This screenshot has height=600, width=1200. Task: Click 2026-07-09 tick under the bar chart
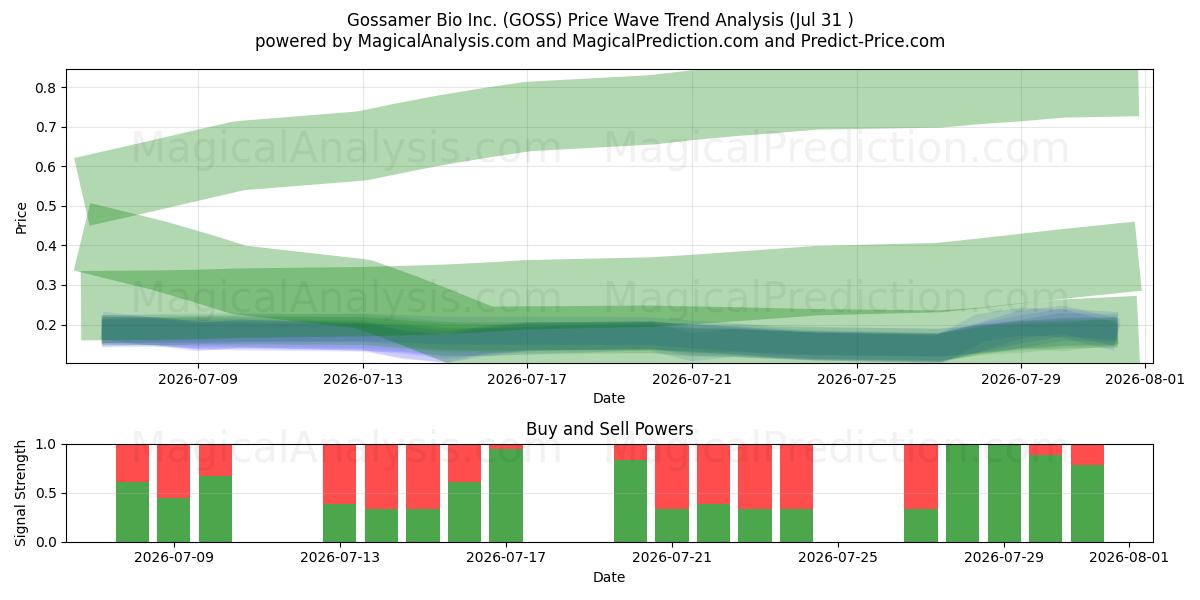(174, 558)
